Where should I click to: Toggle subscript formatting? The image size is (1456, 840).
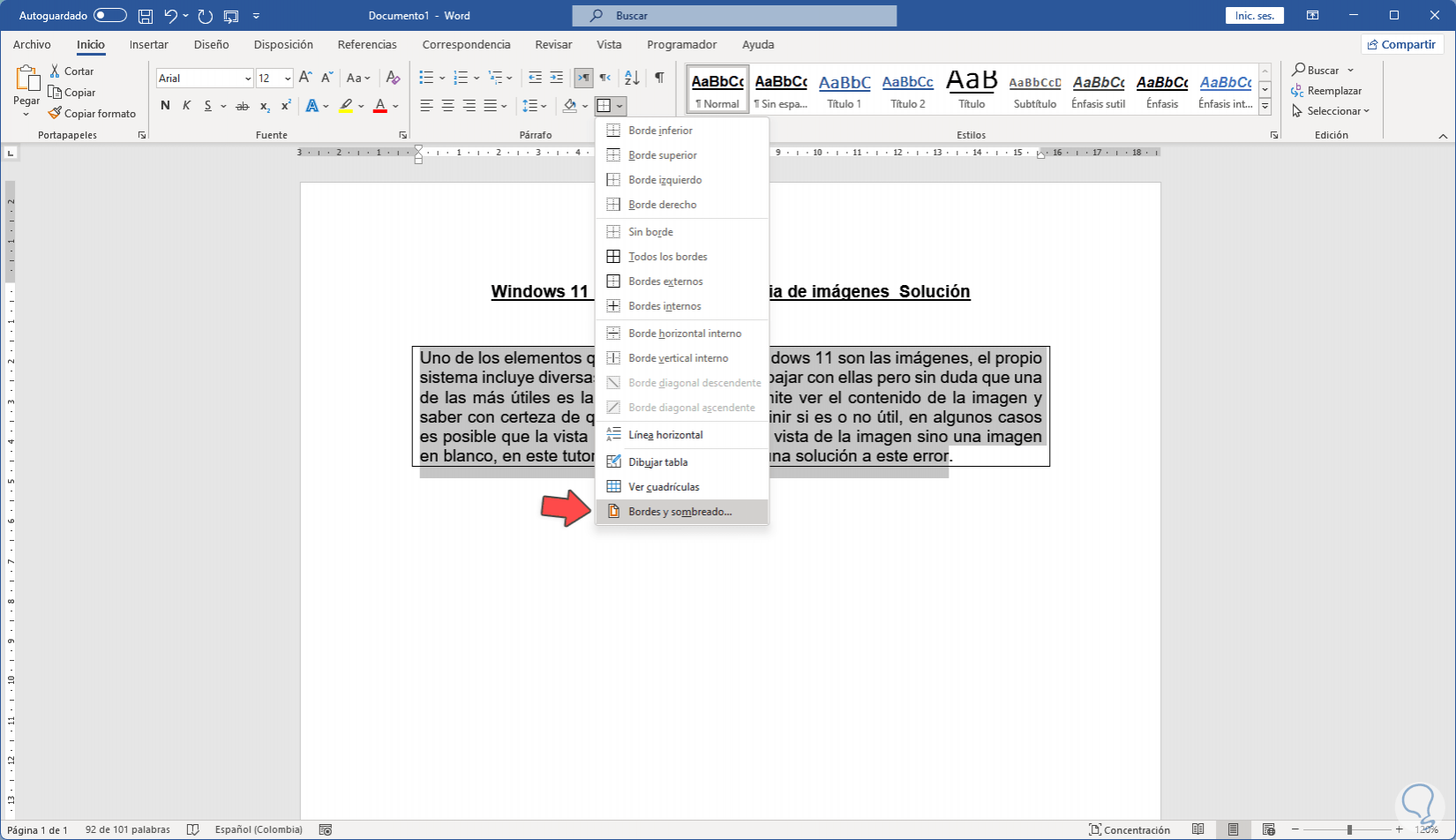[265, 106]
